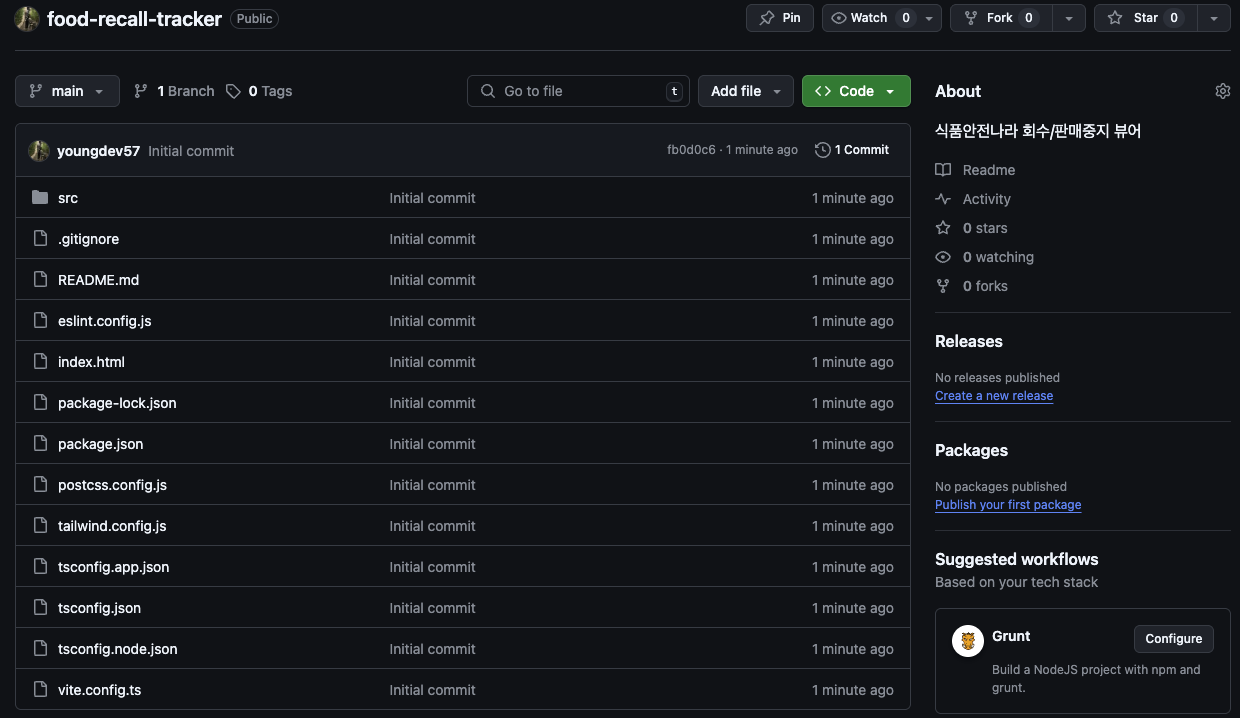Click the magnifier icon in Go to file

488,91
